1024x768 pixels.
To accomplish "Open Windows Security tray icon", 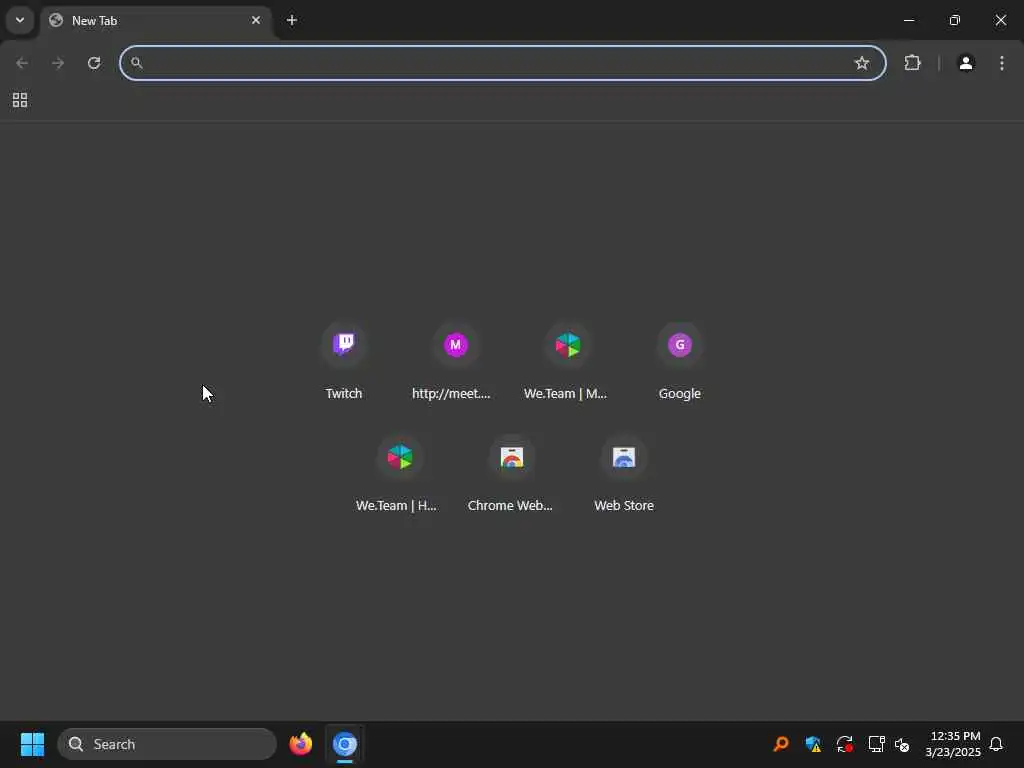I will 813,744.
